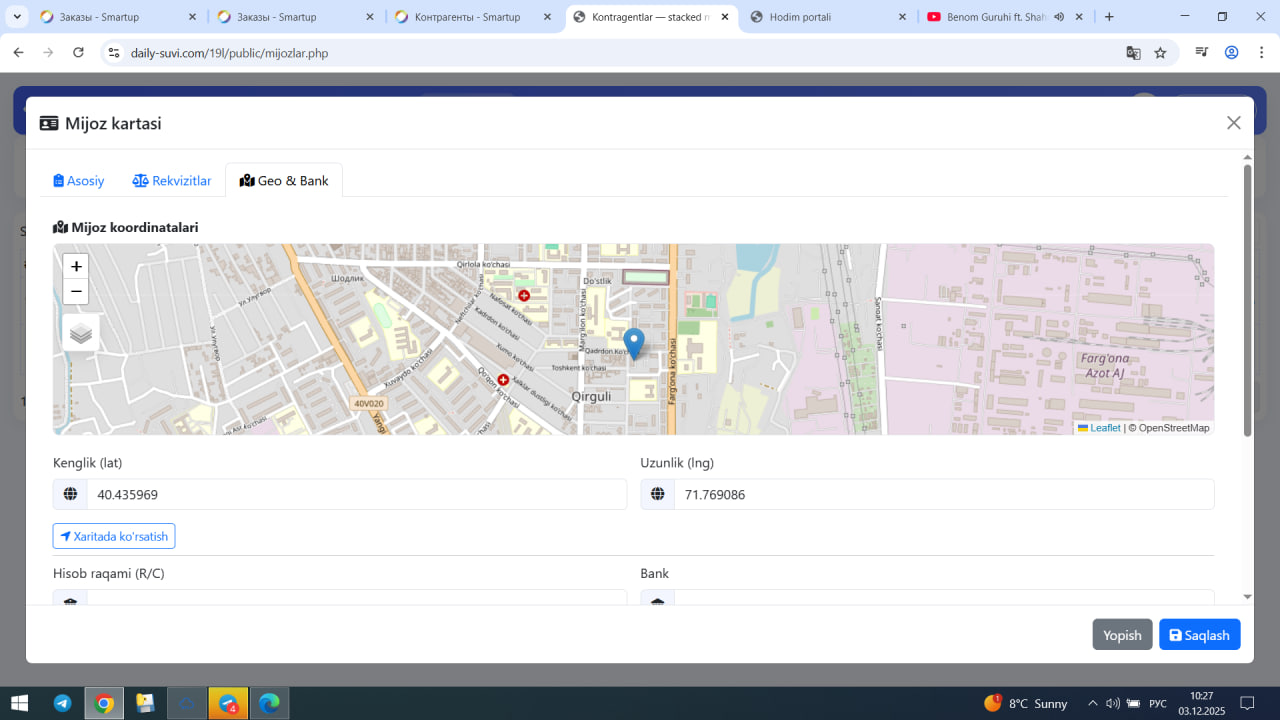Screen dimensions: 1280x720
Task: Click the Xaritada ko'rsatish button
Action: coord(114,536)
